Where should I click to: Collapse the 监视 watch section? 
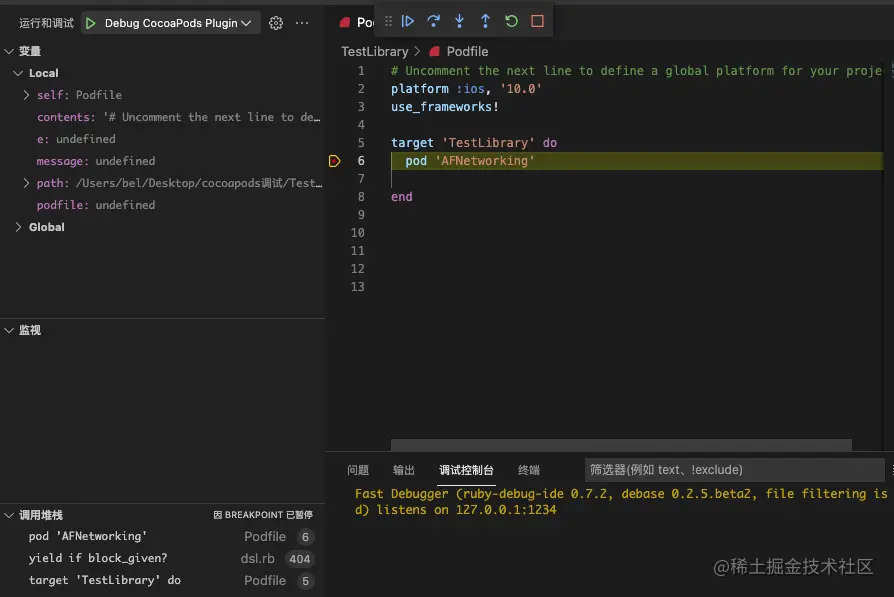(9, 330)
